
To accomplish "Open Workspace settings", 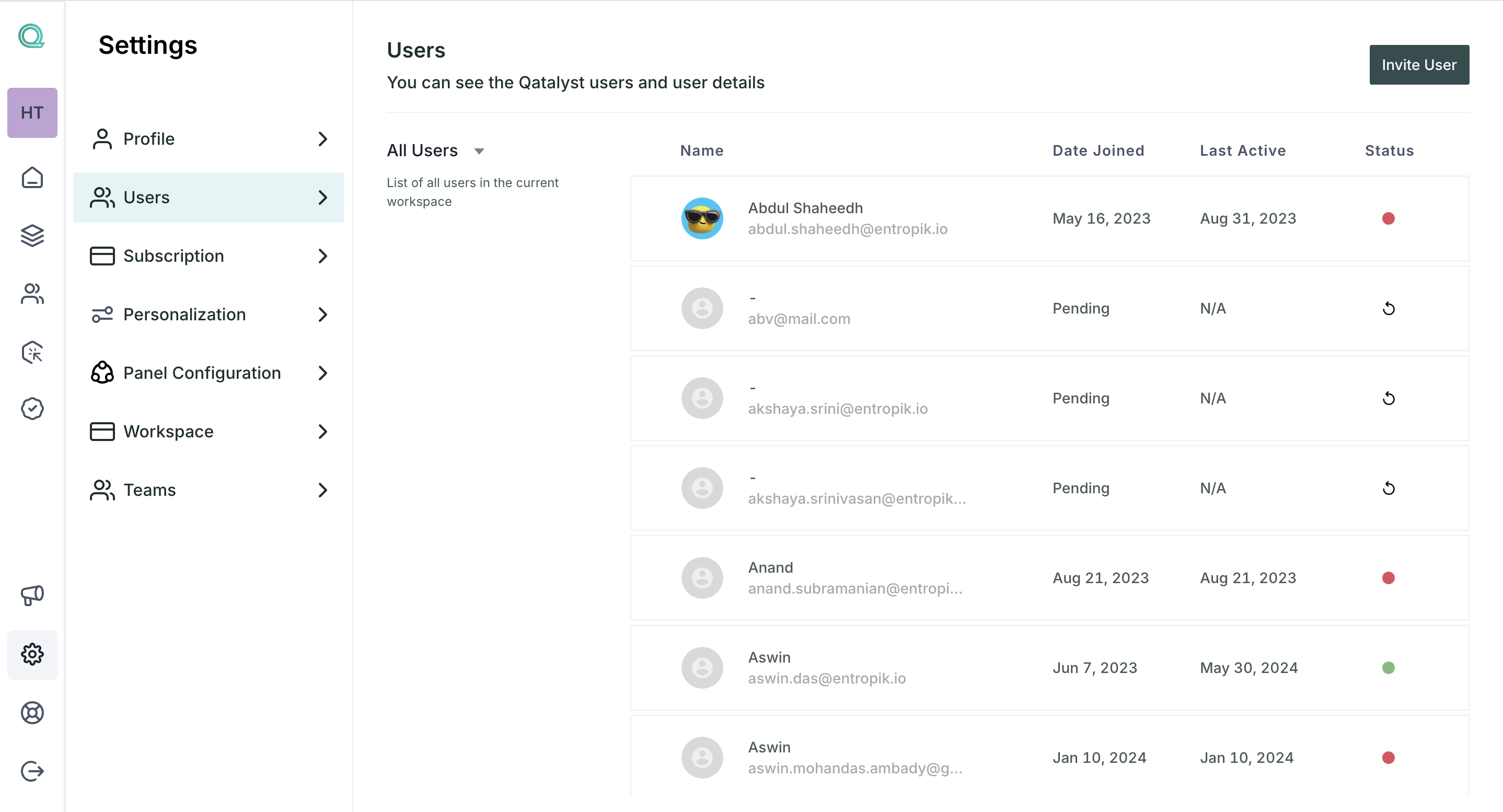I will pos(209,431).
